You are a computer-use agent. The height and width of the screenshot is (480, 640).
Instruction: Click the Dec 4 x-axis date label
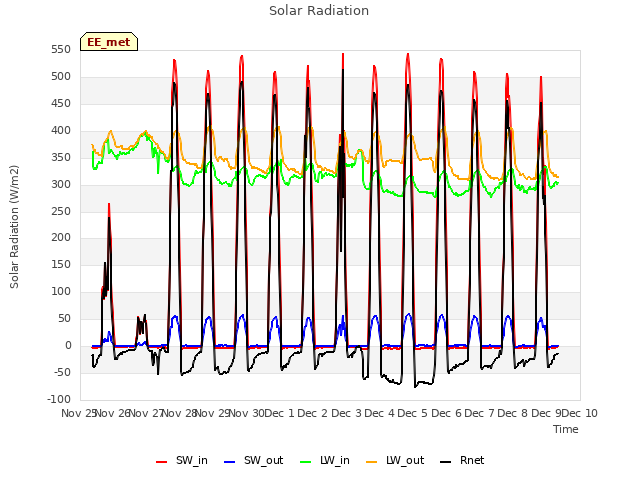pos(380,413)
